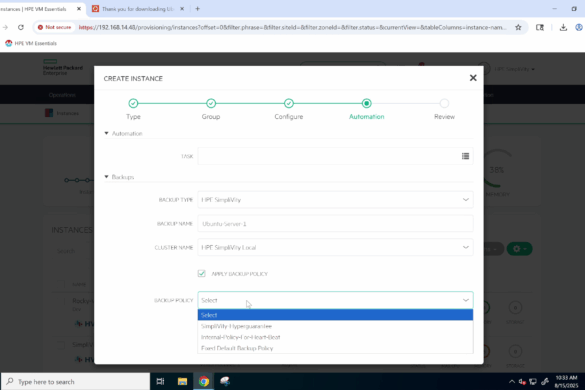Click the Backup Name field
This screenshot has width=585, height=390.
(335, 224)
